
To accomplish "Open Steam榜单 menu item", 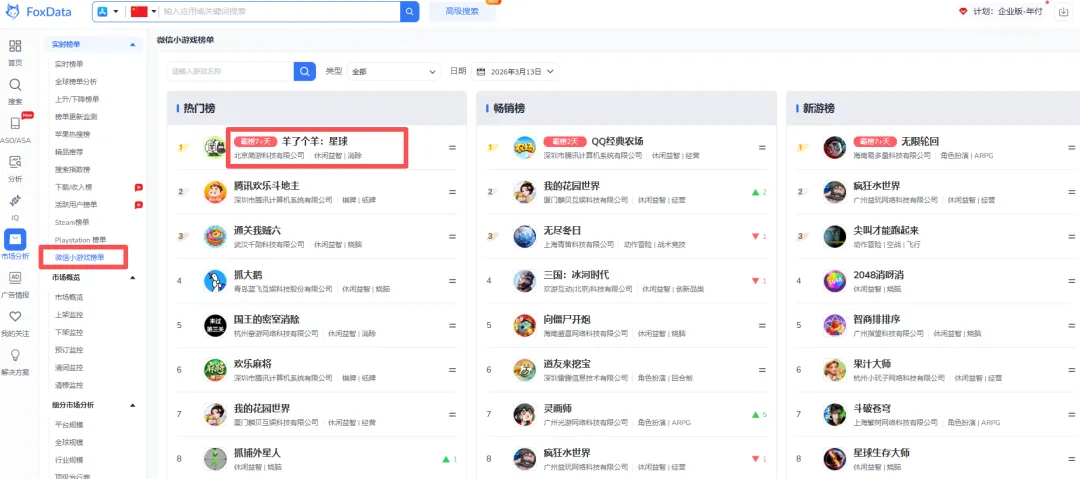I will (x=72, y=222).
